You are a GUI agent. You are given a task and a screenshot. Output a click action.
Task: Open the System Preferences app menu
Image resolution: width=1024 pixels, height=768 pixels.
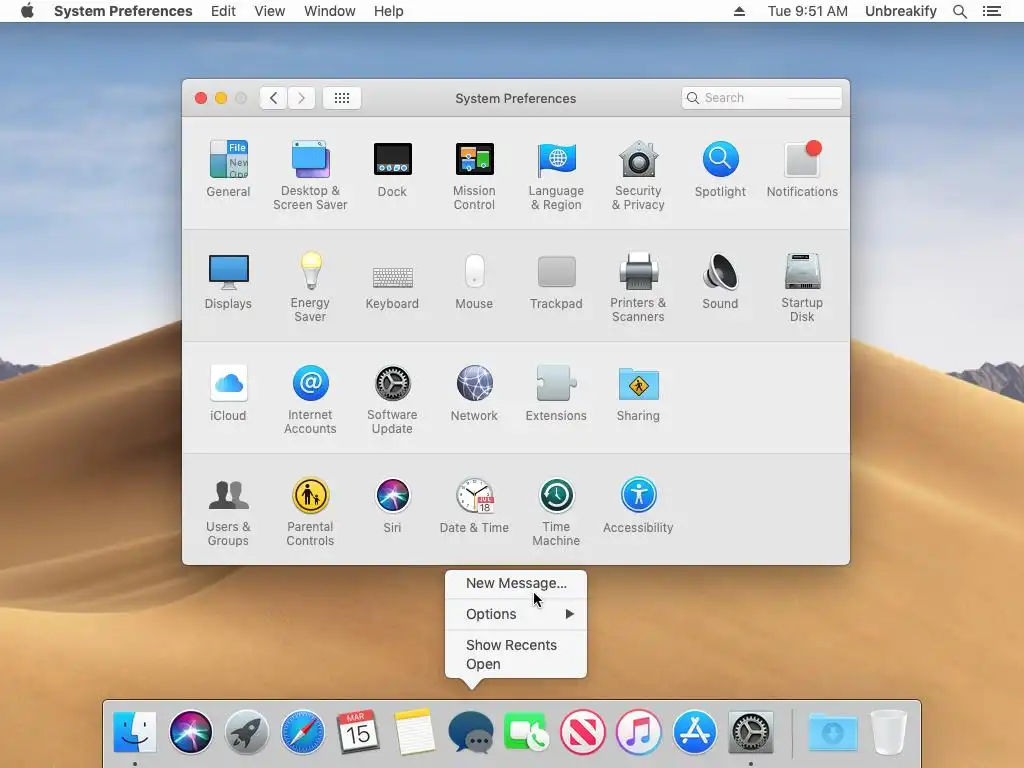tap(123, 11)
